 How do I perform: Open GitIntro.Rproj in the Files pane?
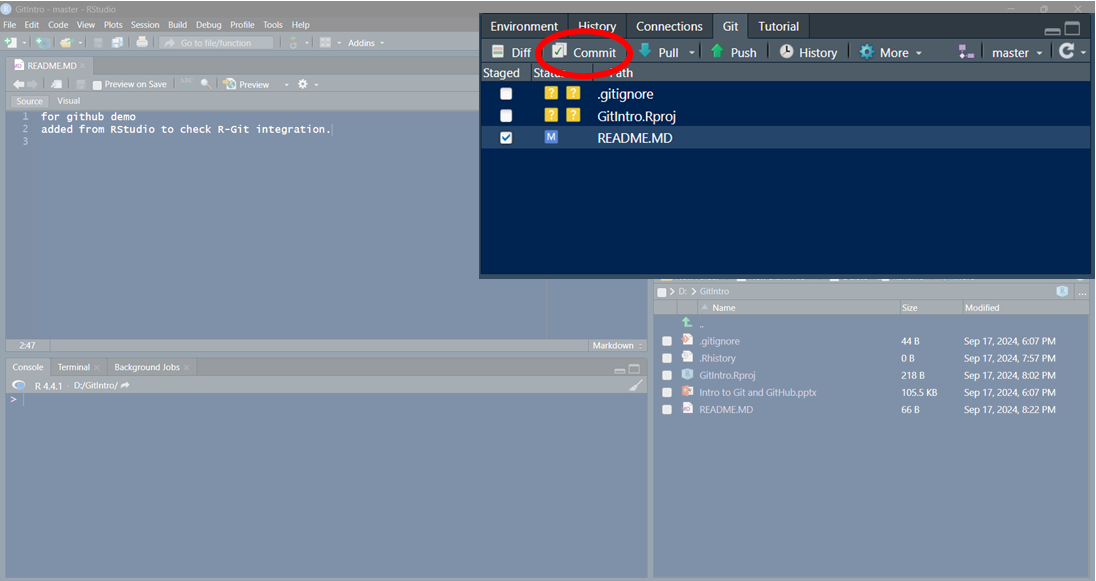tap(727, 375)
